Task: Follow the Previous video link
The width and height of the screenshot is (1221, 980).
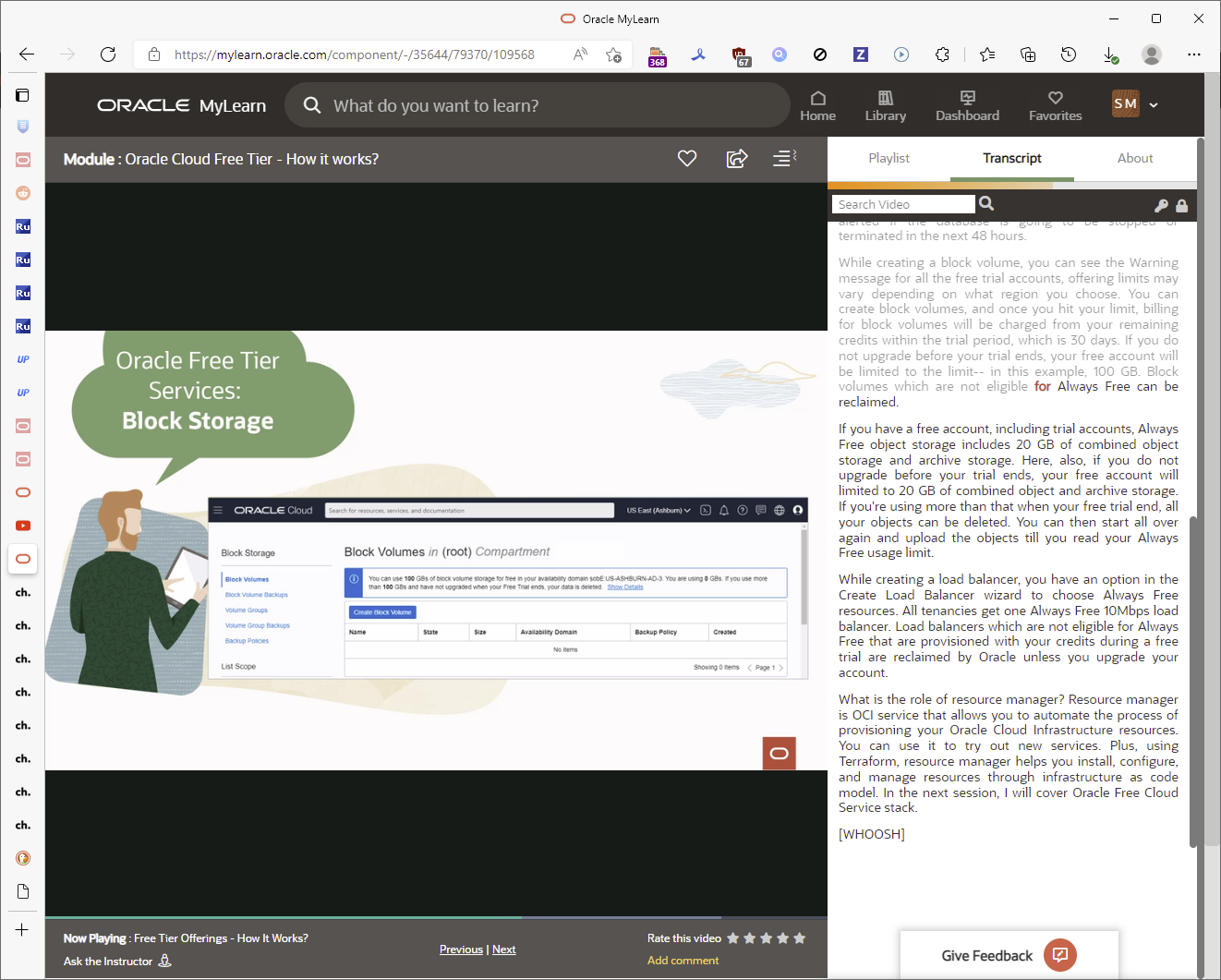Action: (461, 950)
